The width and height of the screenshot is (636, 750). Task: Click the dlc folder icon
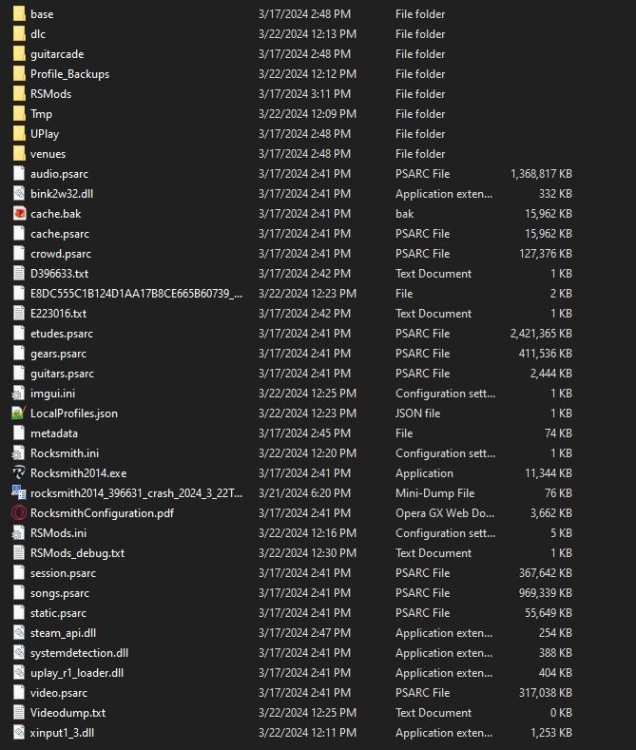[19, 33]
